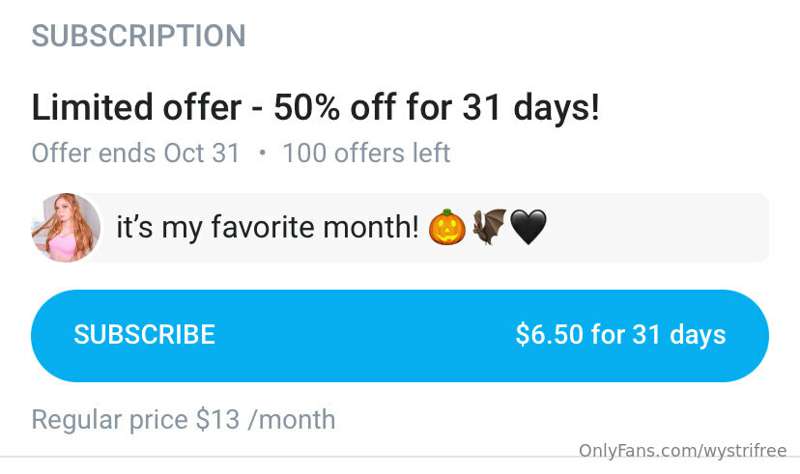Click the middle of the blue subscribe bar

tap(400, 336)
